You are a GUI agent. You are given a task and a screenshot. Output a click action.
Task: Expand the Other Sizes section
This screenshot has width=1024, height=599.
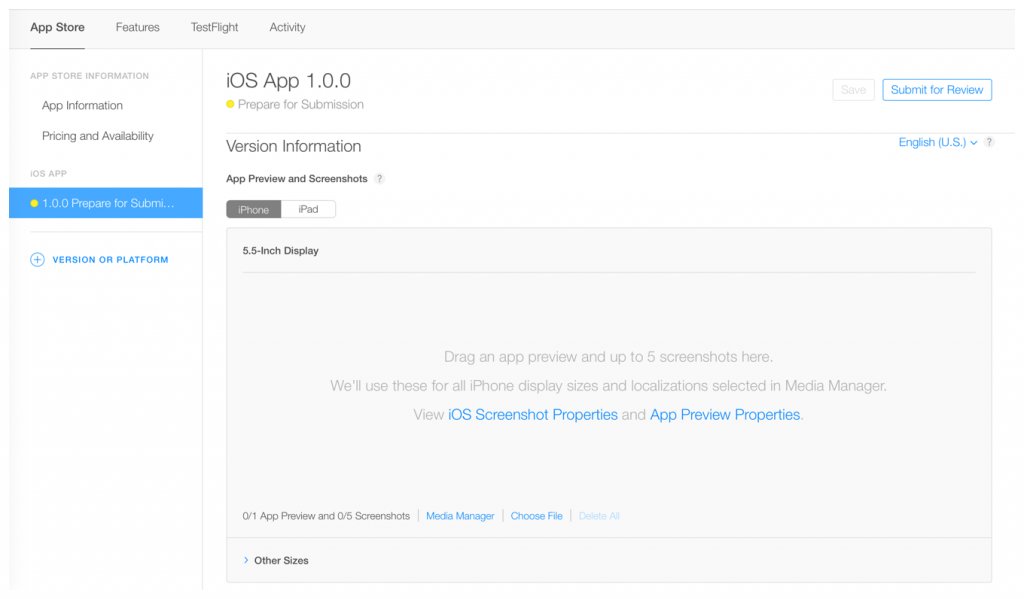[x=277, y=561]
